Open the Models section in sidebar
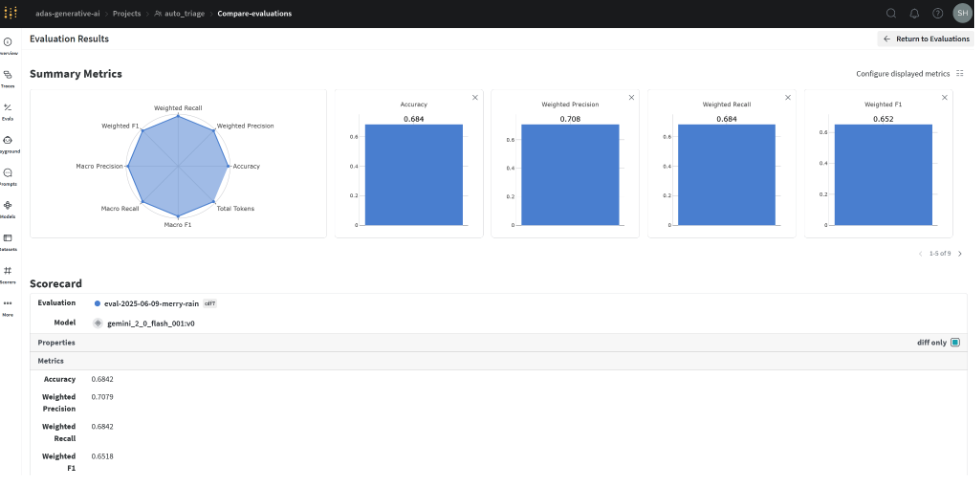Image resolution: width=975 pixels, height=480 pixels. click(8, 207)
